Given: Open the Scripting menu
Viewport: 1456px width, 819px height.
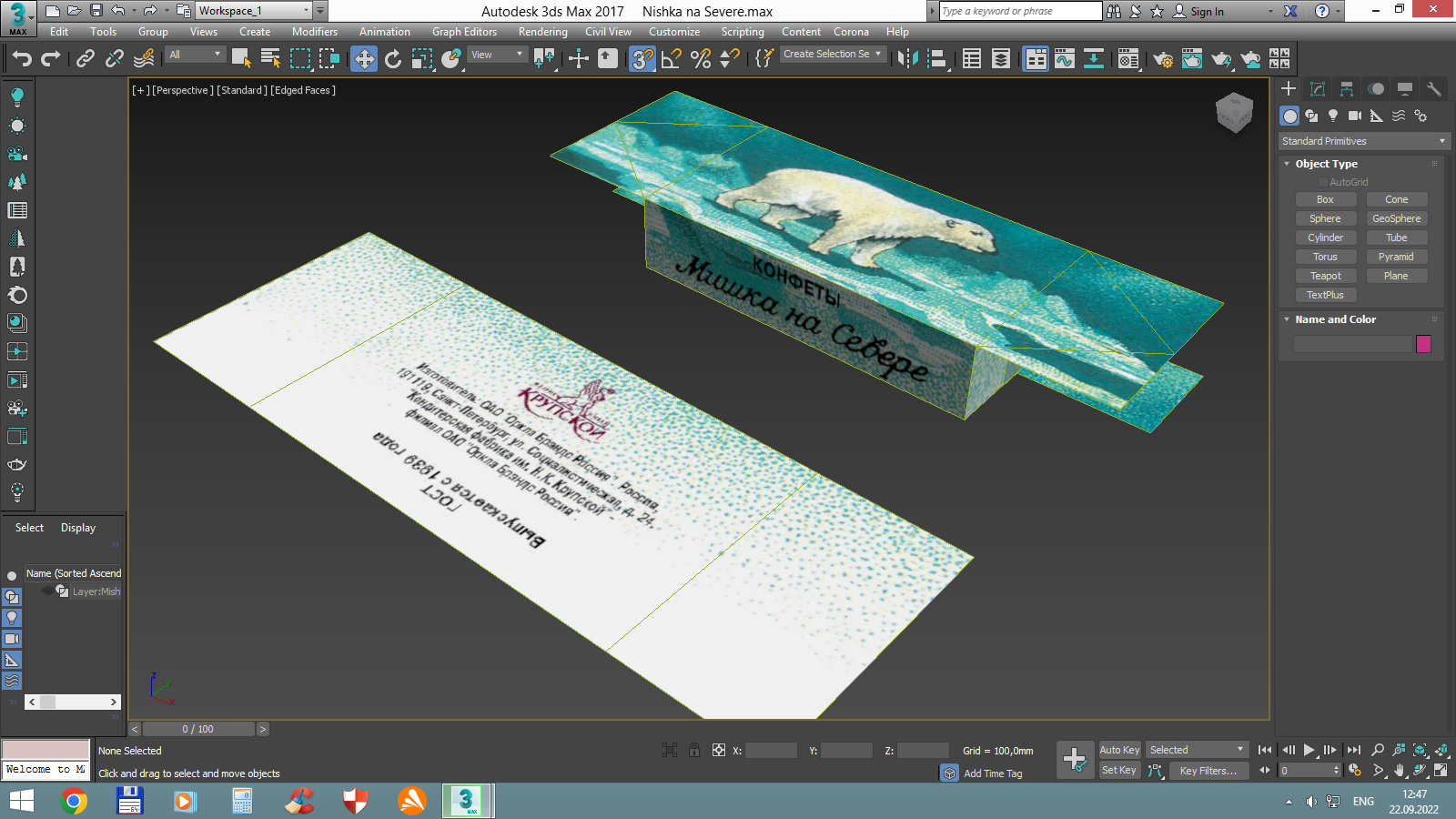Looking at the screenshot, I should pos(743,32).
